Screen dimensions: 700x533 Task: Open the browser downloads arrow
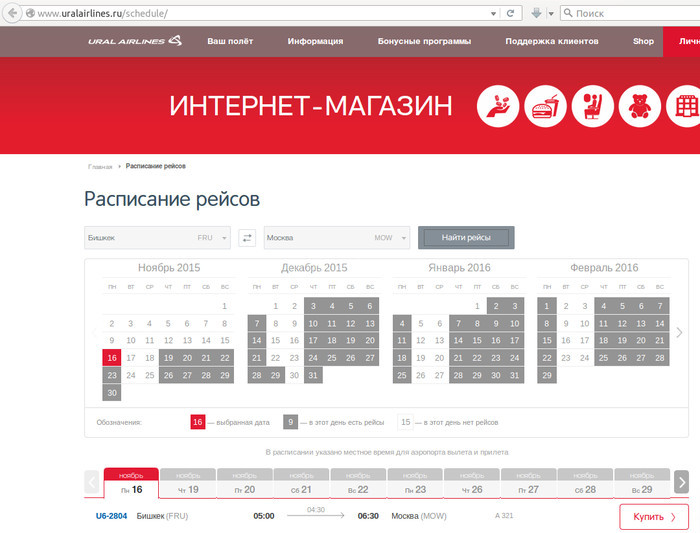(537, 13)
